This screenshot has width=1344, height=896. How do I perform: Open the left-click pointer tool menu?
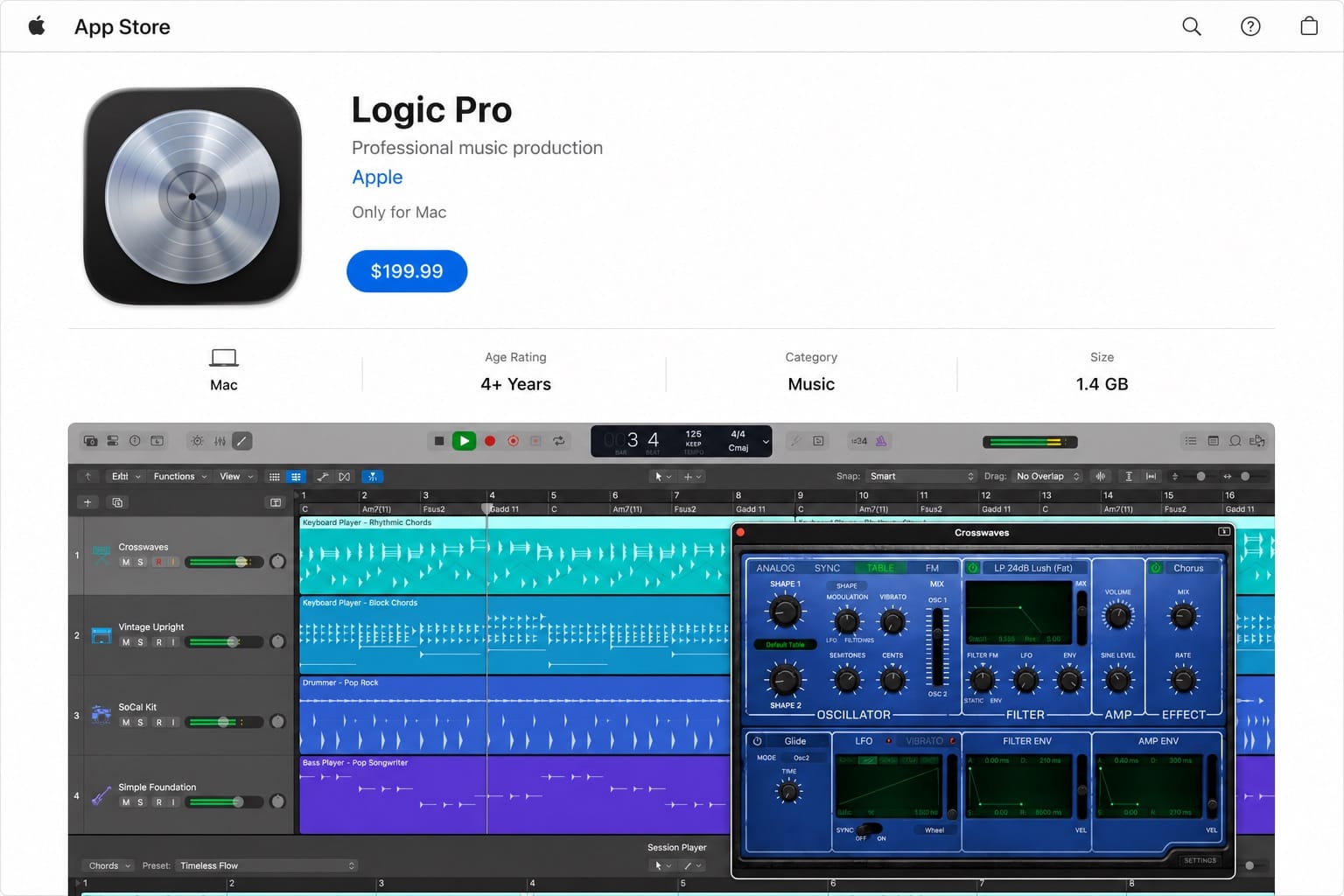(x=662, y=477)
